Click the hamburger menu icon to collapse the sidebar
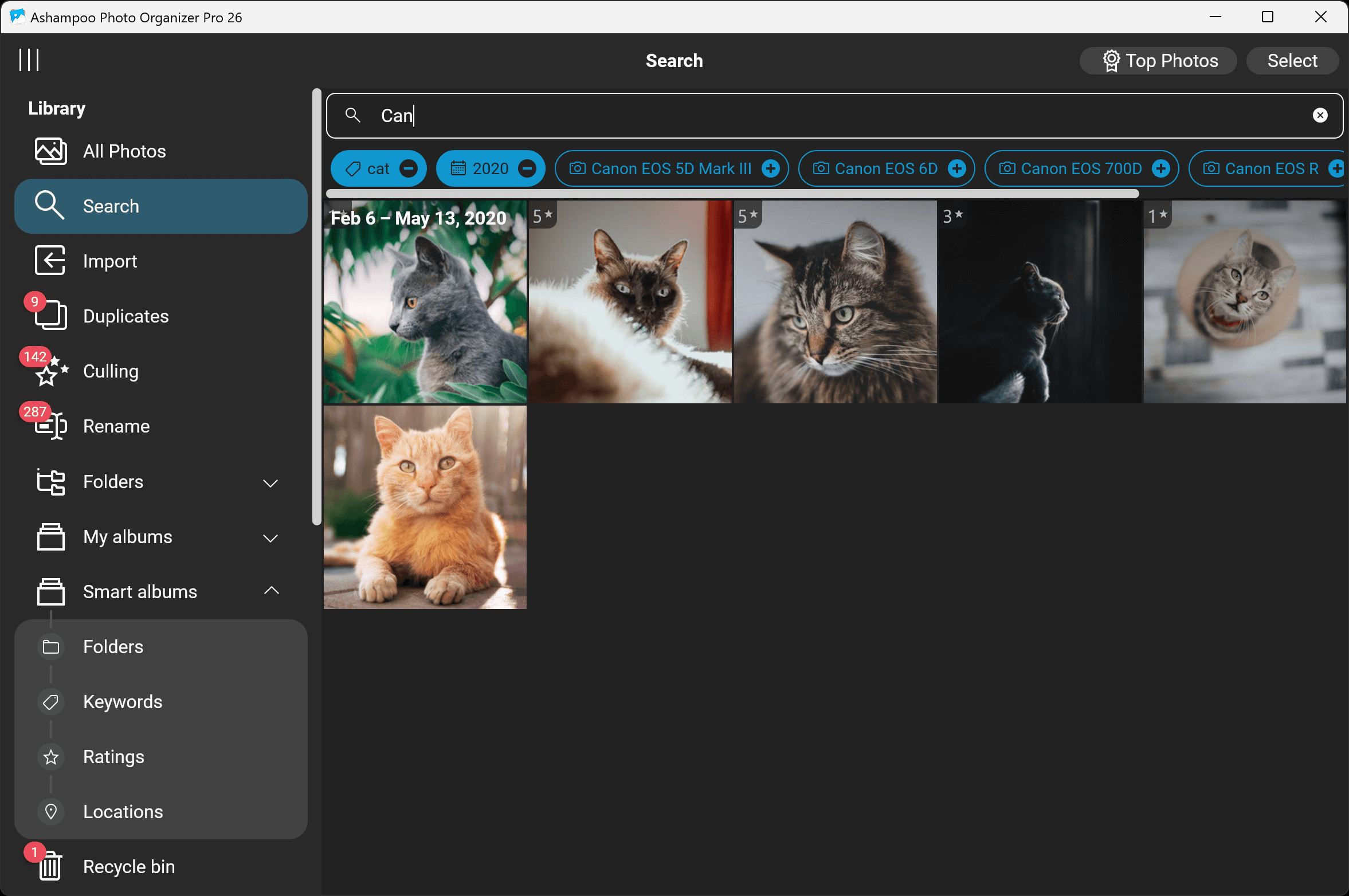The width and height of the screenshot is (1349, 896). click(29, 60)
